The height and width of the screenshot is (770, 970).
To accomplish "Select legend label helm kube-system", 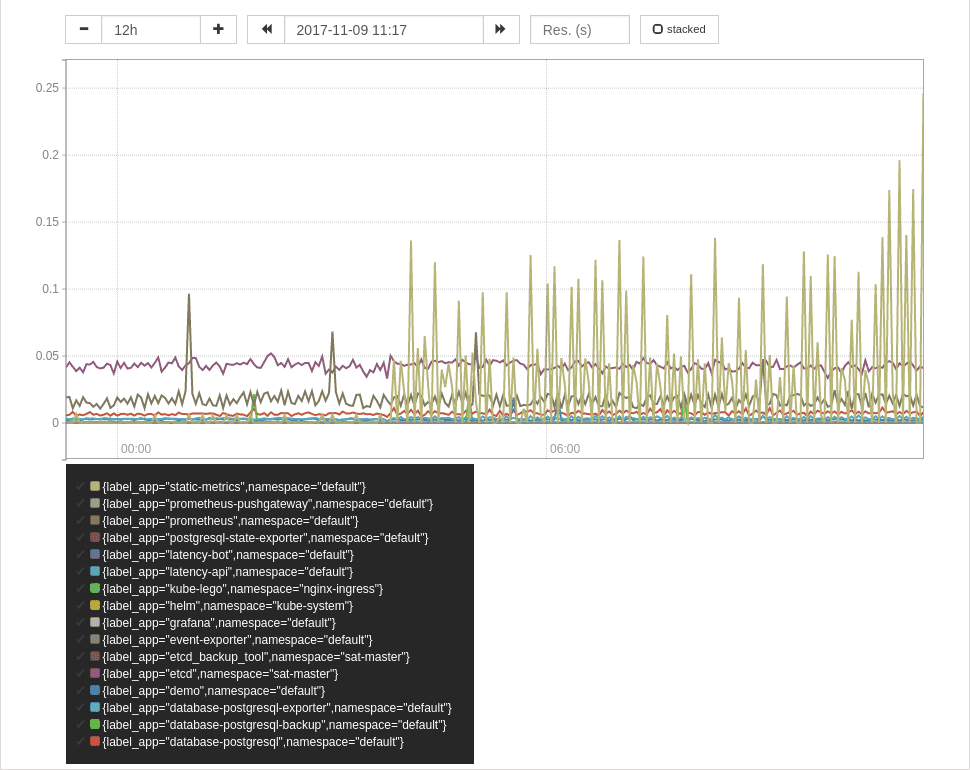I will (x=228, y=606).
